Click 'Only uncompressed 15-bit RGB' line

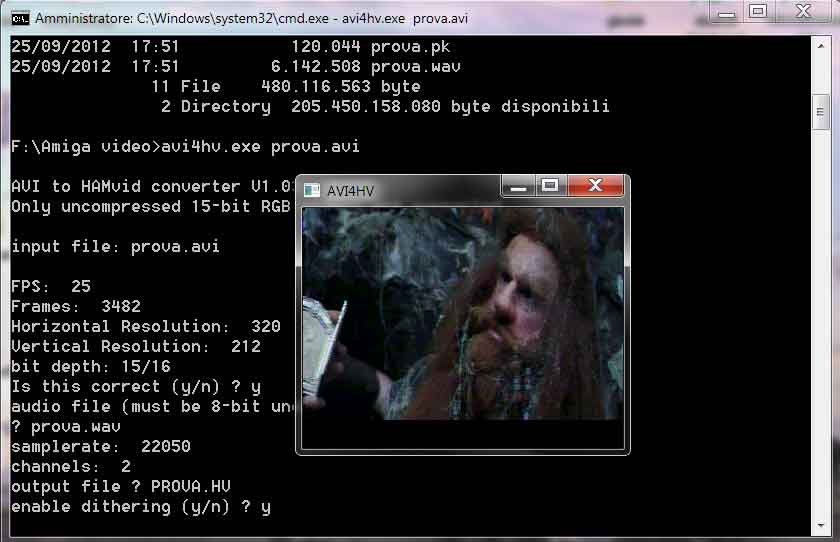(151, 207)
